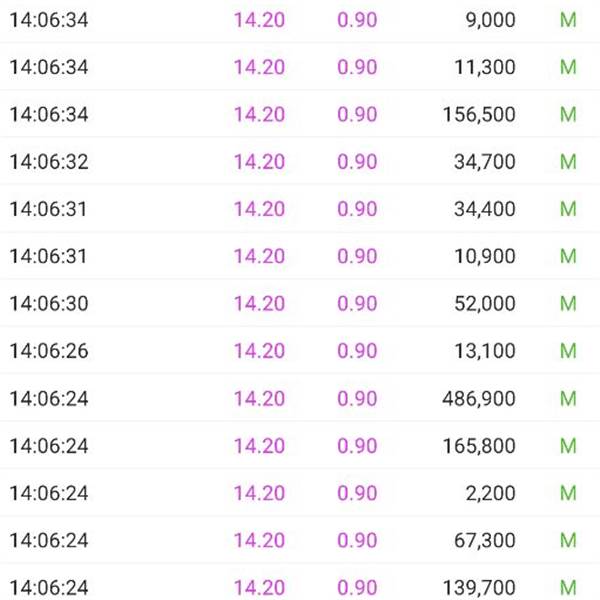Select the 14:06:32 timestamp

tap(49, 162)
